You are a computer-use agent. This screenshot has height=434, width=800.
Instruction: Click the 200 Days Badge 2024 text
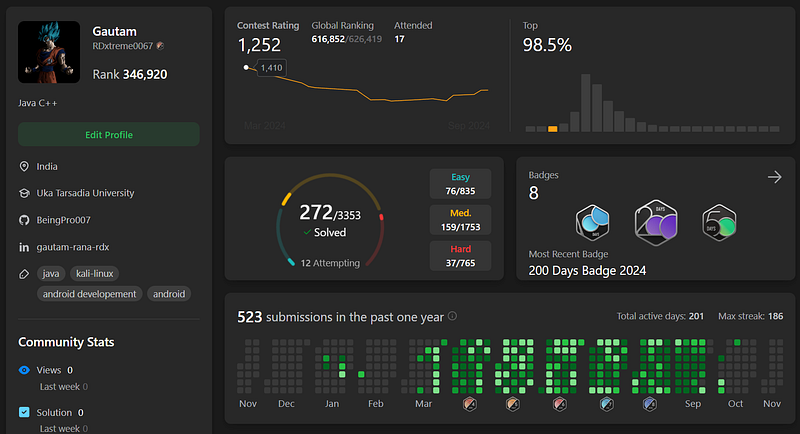587,271
